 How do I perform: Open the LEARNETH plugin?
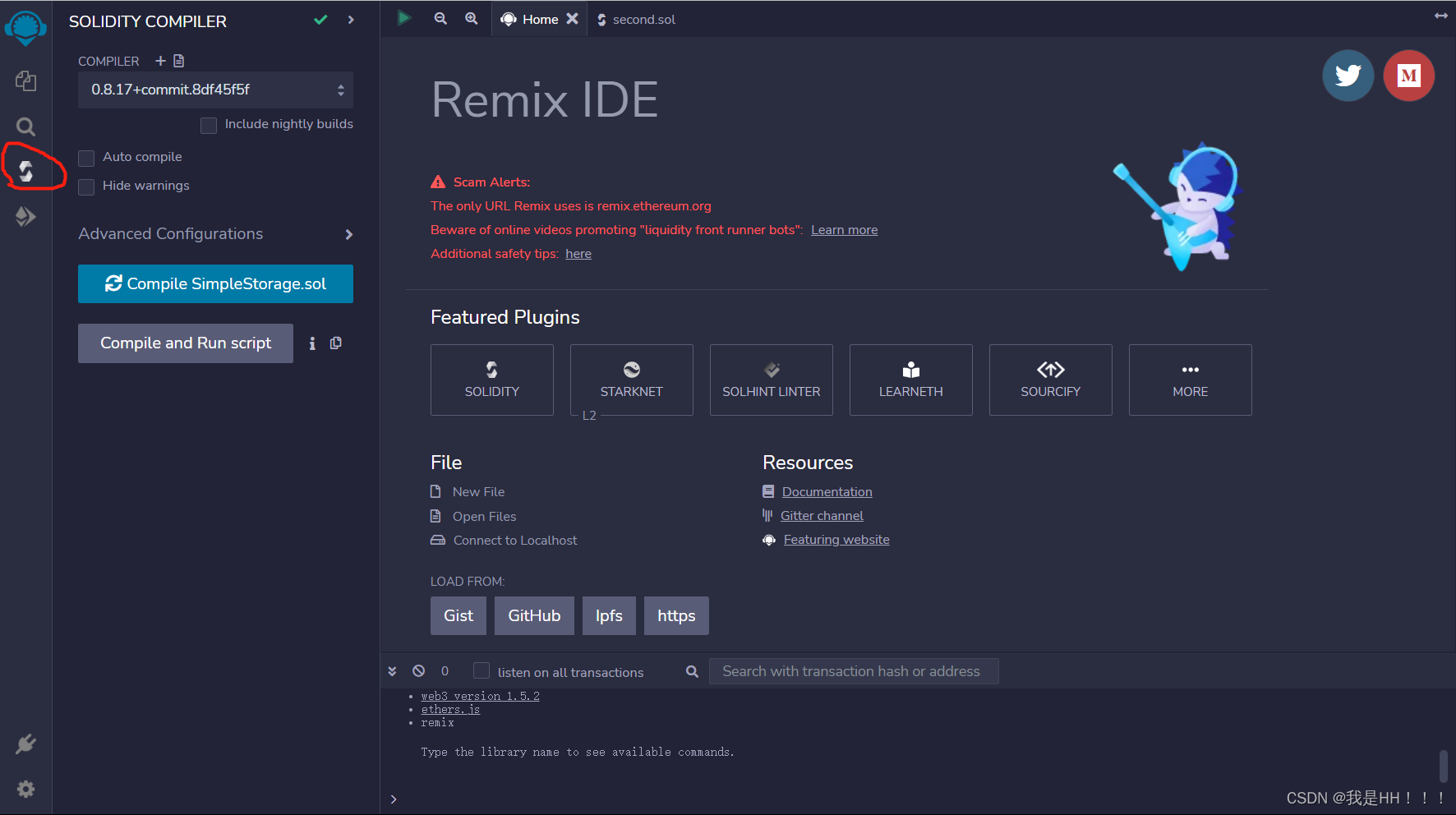(x=911, y=380)
